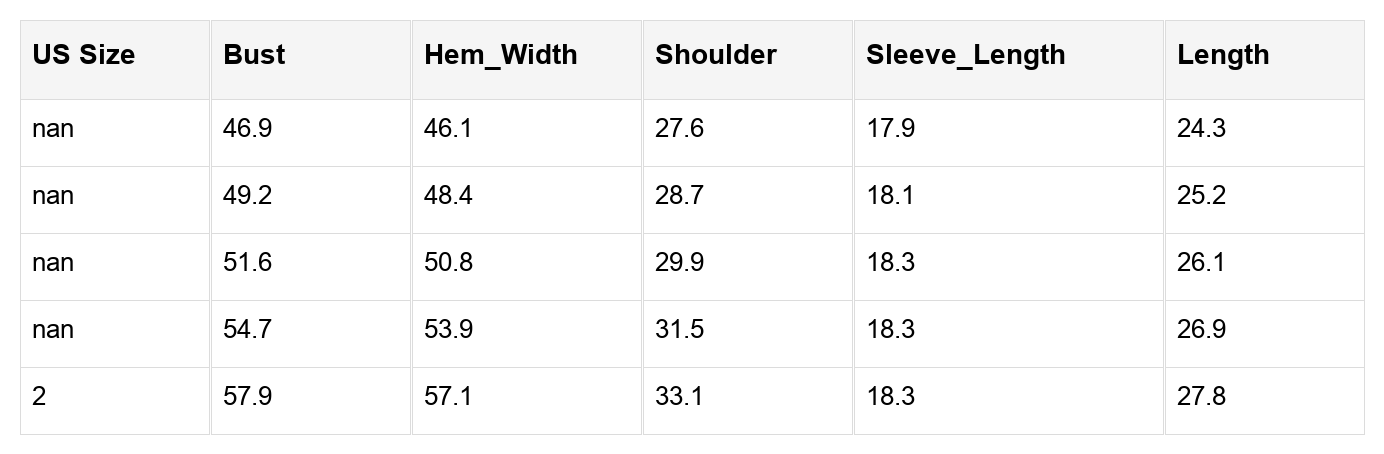Viewport: 1384px width, 454px height.
Task: Click the US Size column header
Action: pos(83,55)
